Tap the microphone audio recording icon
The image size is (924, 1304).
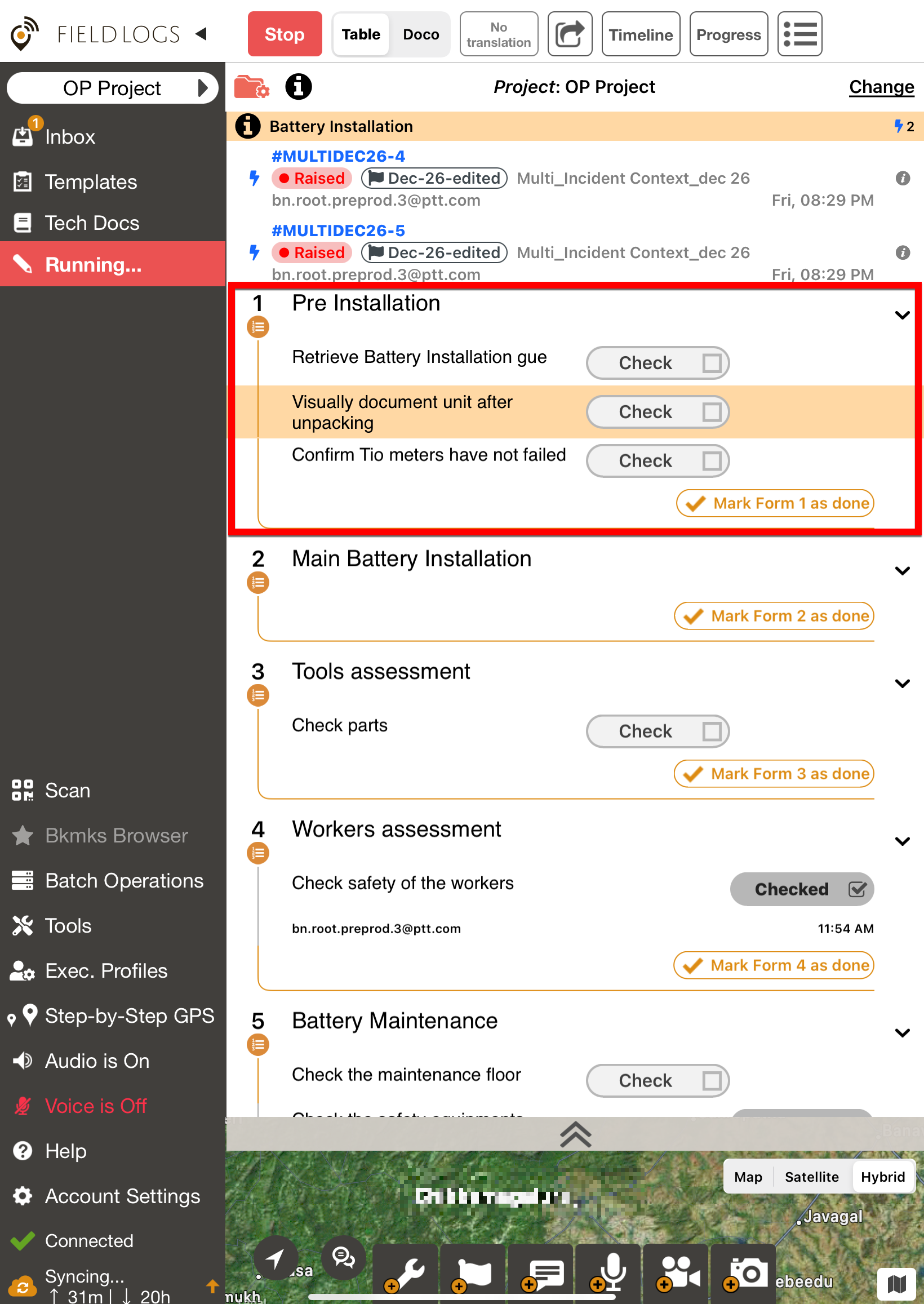(x=610, y=1271)
